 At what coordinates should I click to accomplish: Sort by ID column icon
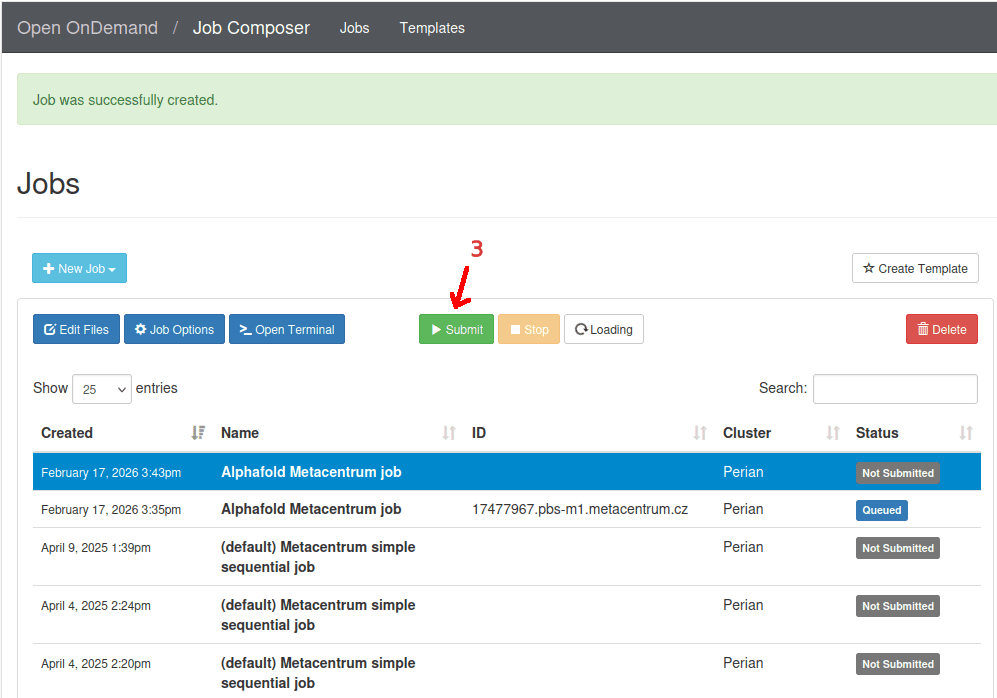(x=700, y=433)
